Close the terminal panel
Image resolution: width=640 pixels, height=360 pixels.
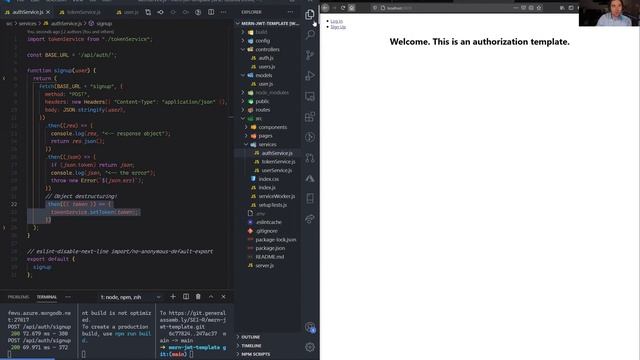[x=223, y=297]
